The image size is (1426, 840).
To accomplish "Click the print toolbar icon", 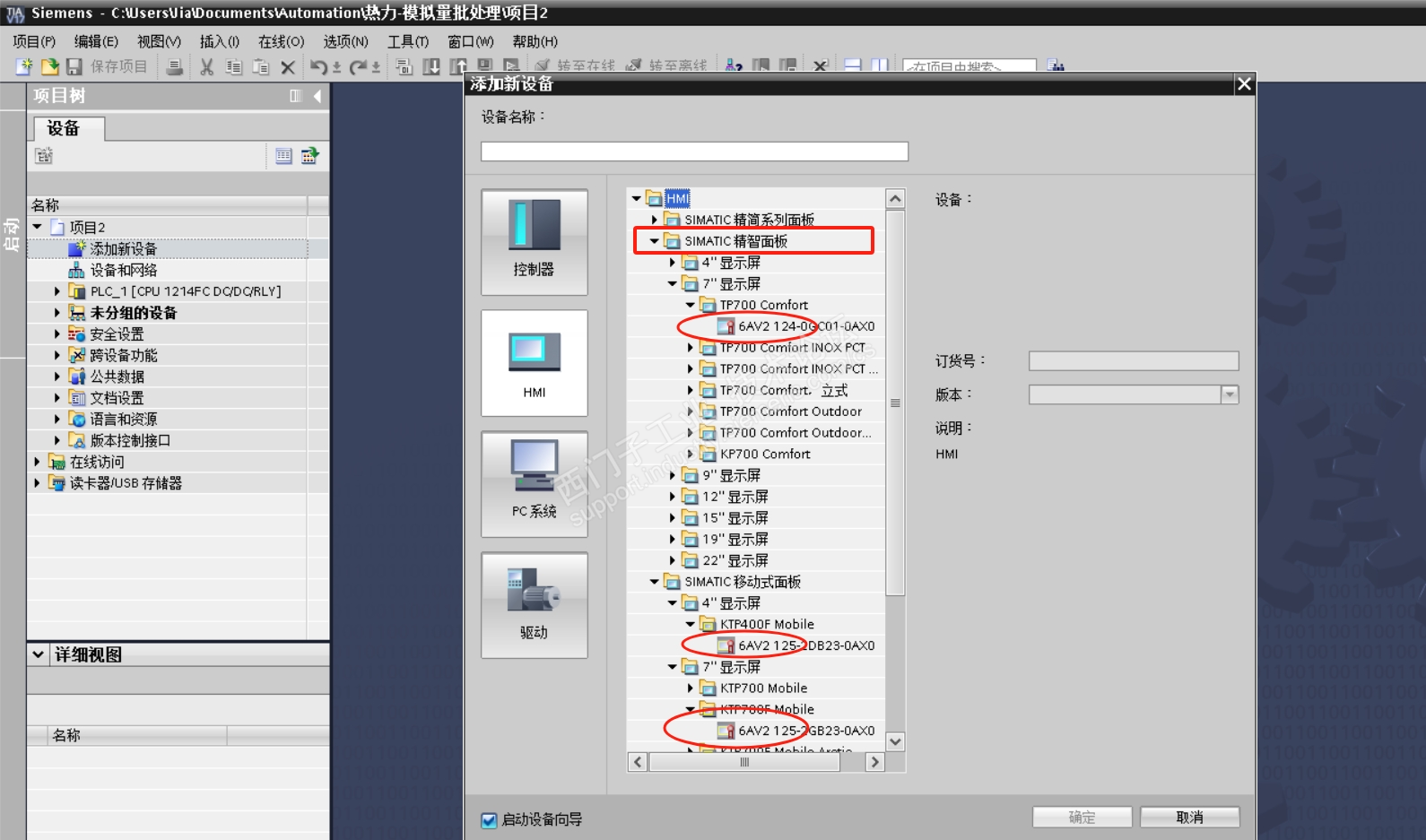I will (175, 66).
